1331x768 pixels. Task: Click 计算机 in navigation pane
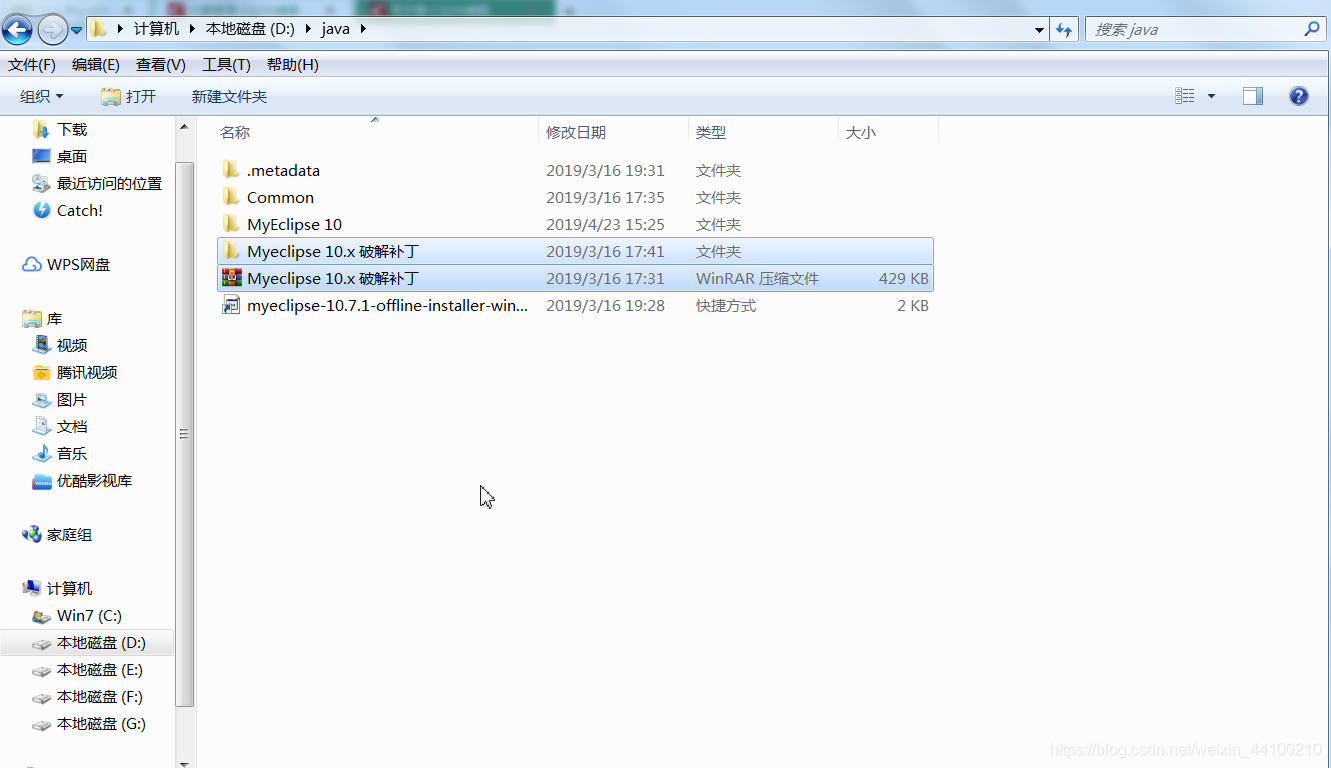click(x=69, y=588)
